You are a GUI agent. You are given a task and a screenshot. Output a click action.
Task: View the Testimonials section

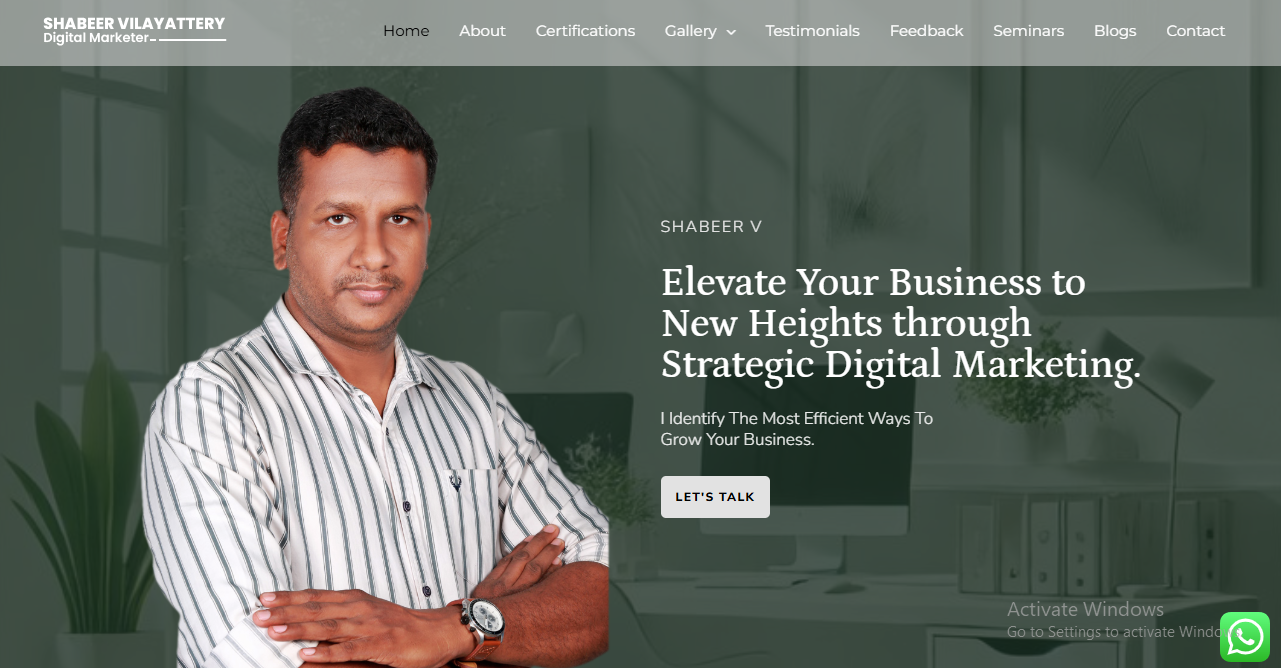click(812, 31)
